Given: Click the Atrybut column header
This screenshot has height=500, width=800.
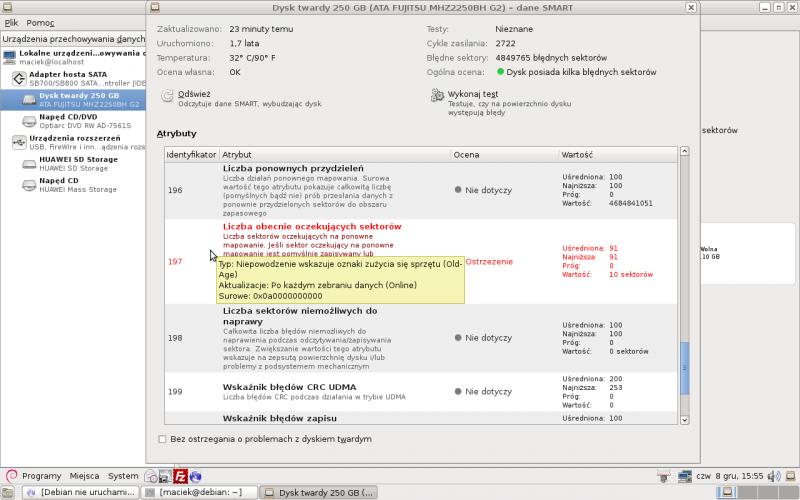Looking at the screenshot, I should [x=237, y=155].
